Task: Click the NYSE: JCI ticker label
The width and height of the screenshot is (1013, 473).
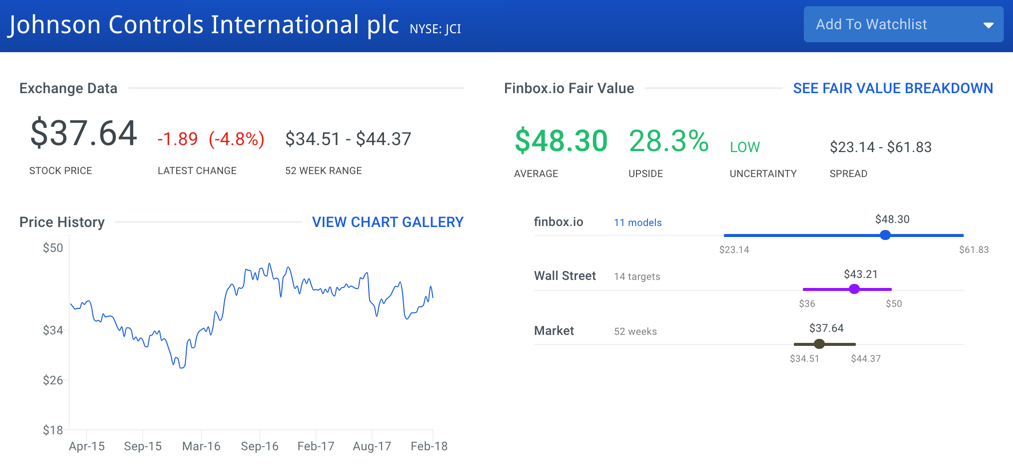Action: pyautogui.click(x=435, y=28)
